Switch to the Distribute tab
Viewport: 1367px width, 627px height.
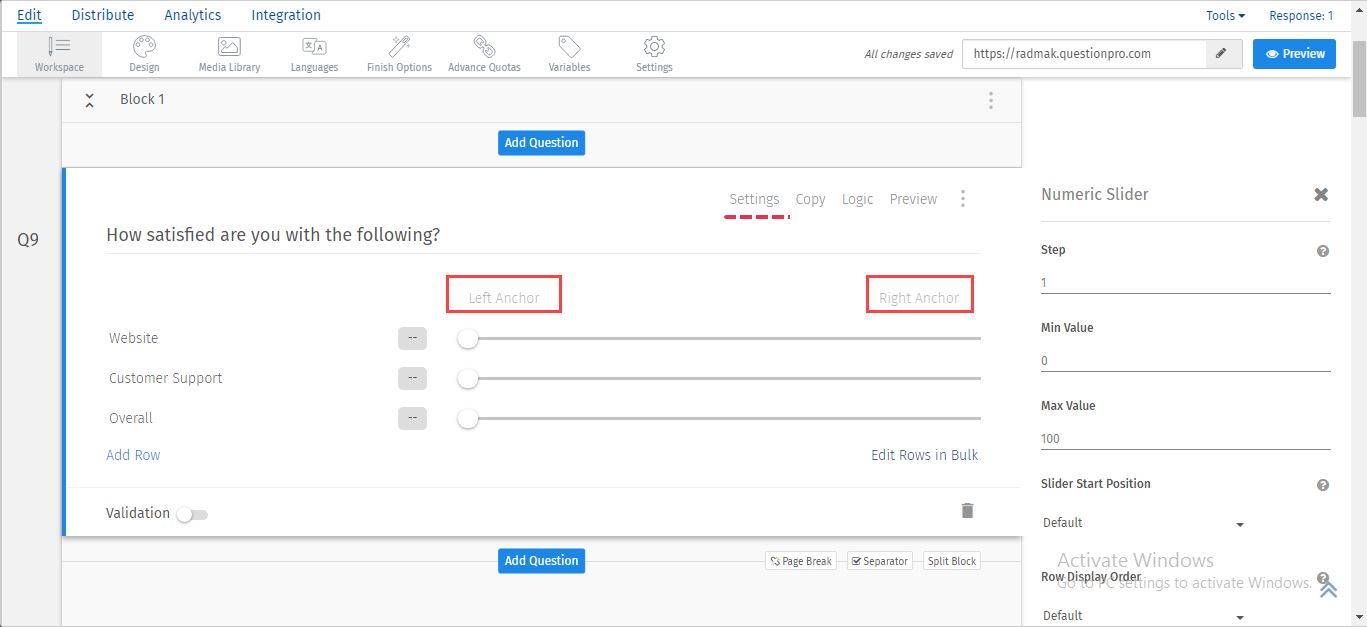click(102, 14)
